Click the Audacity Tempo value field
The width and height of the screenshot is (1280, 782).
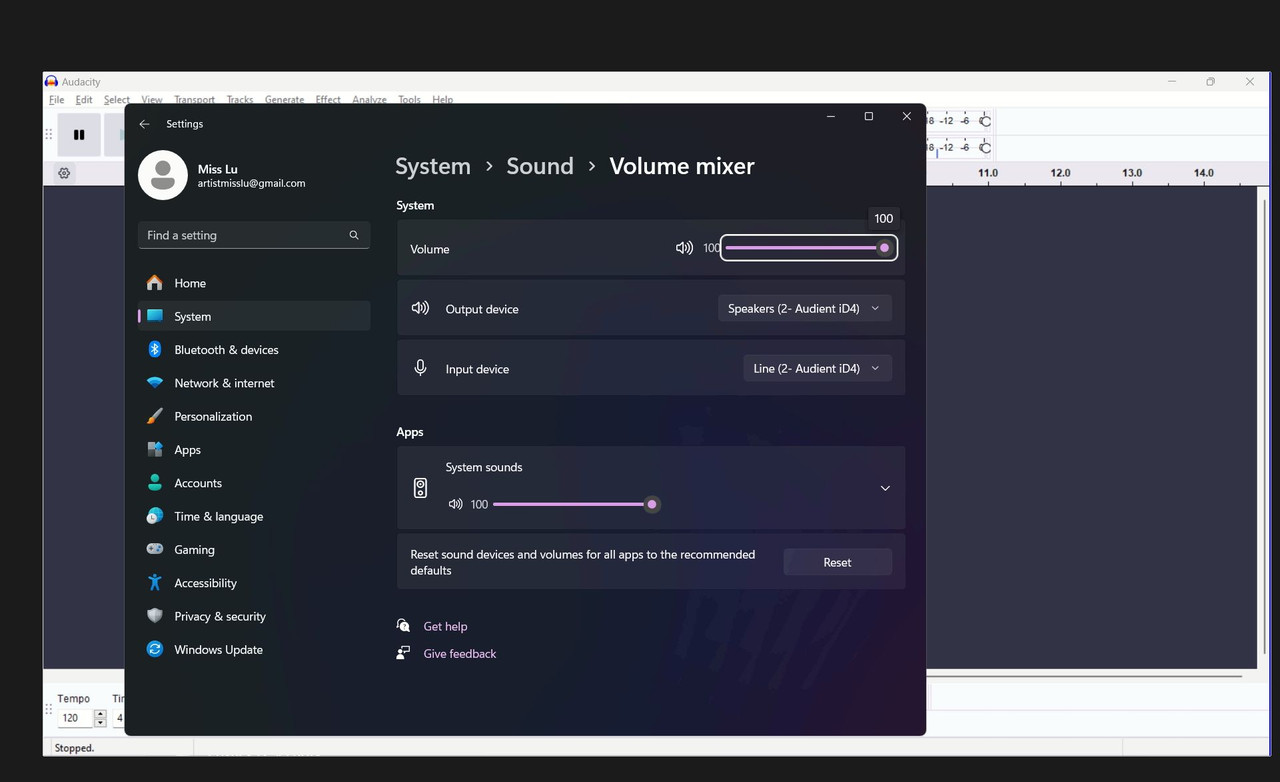(75, 718)
